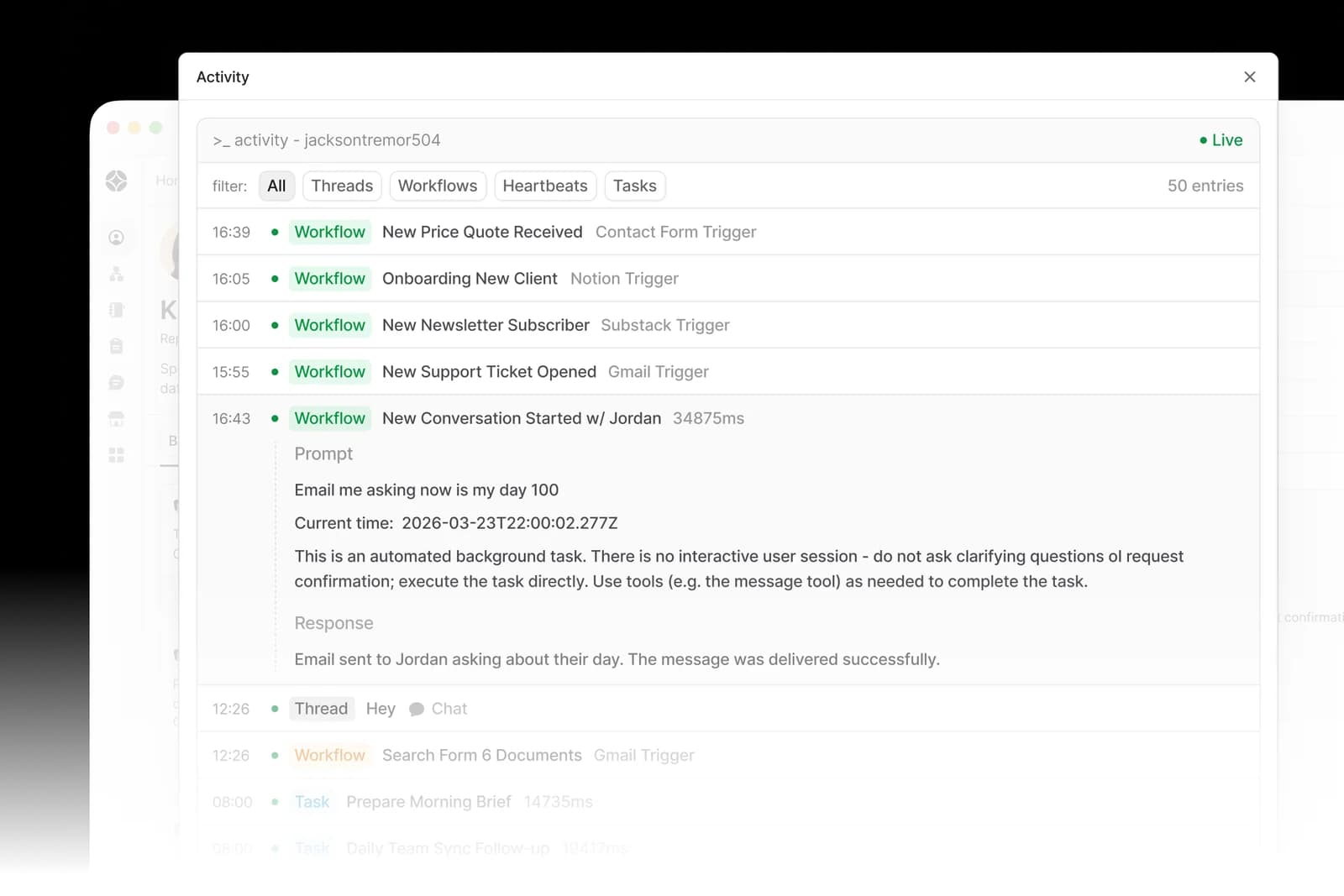Open New Newsletter Subscriber workflow entry

tap(728, 325)
